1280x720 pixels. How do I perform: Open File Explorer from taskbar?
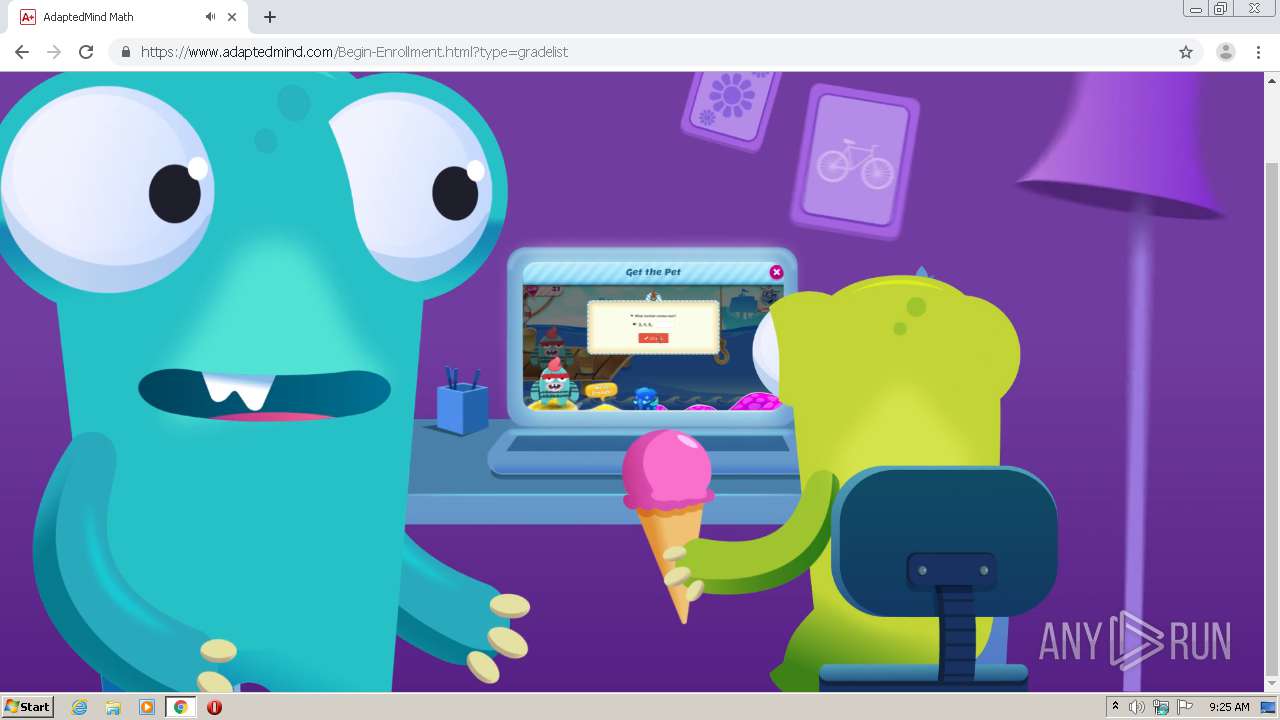(x=113, y=707)
